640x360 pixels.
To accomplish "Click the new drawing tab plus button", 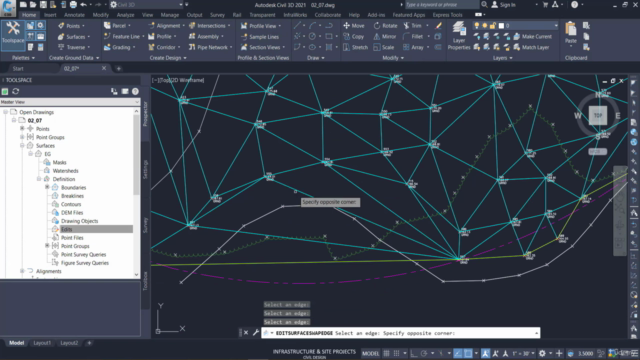I will pyautogui.click(x=118, y=69).
